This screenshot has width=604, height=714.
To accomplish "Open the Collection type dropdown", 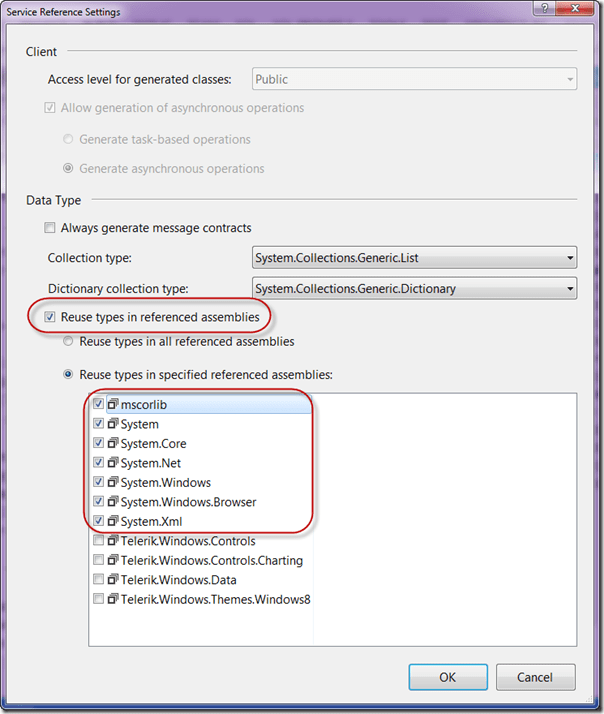I will [414, 258].
